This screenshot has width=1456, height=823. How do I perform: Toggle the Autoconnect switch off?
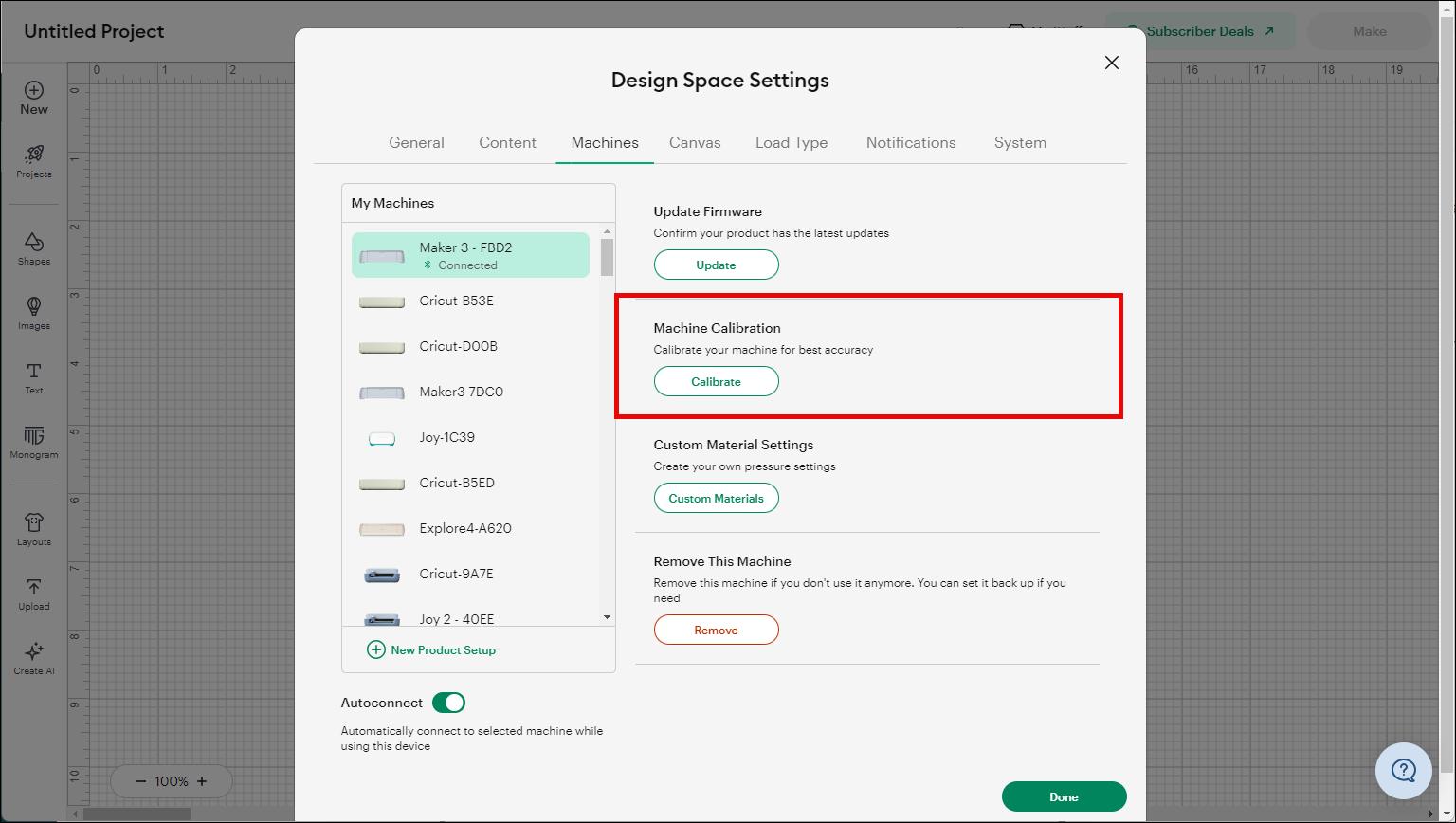(448, 703)
